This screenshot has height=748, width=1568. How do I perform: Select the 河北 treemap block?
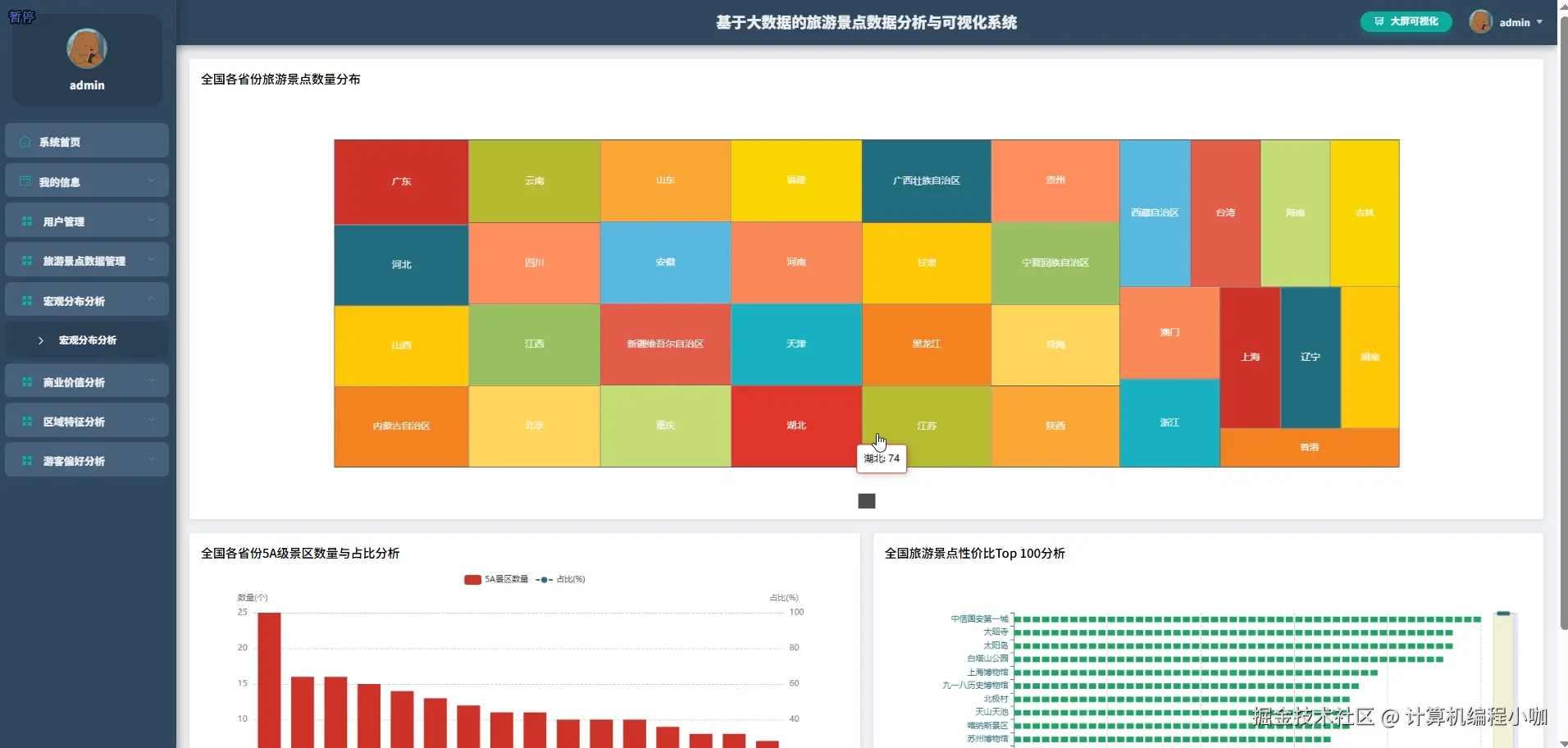click(x=401, y=265)
